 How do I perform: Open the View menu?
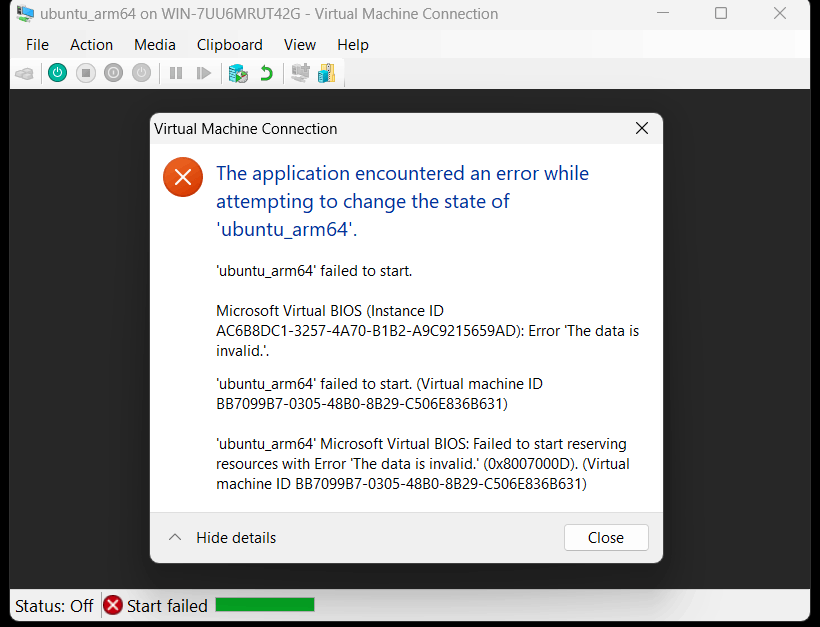(x=300, y=45)
